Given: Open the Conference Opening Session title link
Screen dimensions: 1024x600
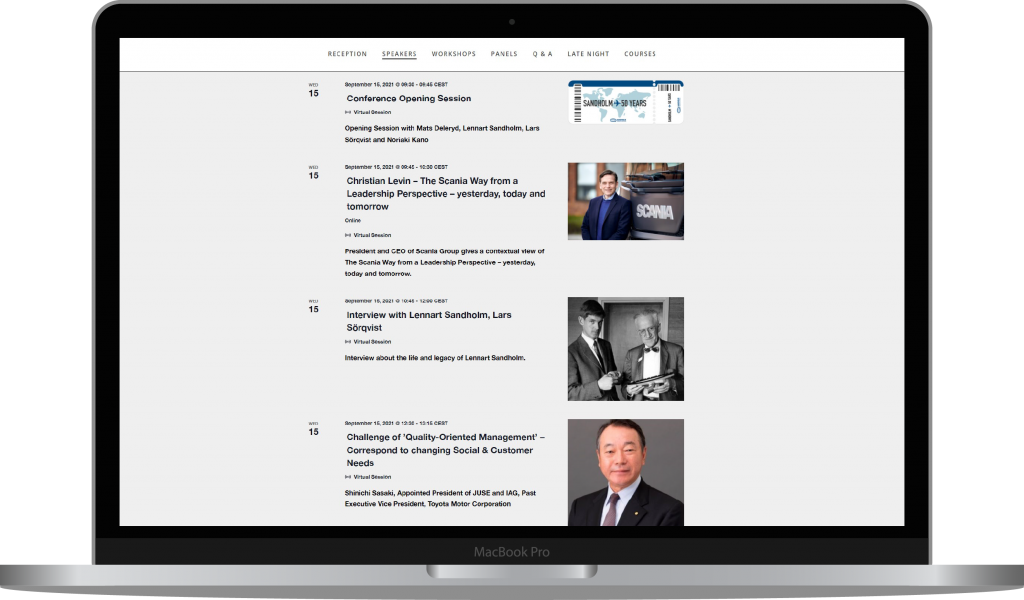Looking at the screenshot, I should [x=408, y=99].
